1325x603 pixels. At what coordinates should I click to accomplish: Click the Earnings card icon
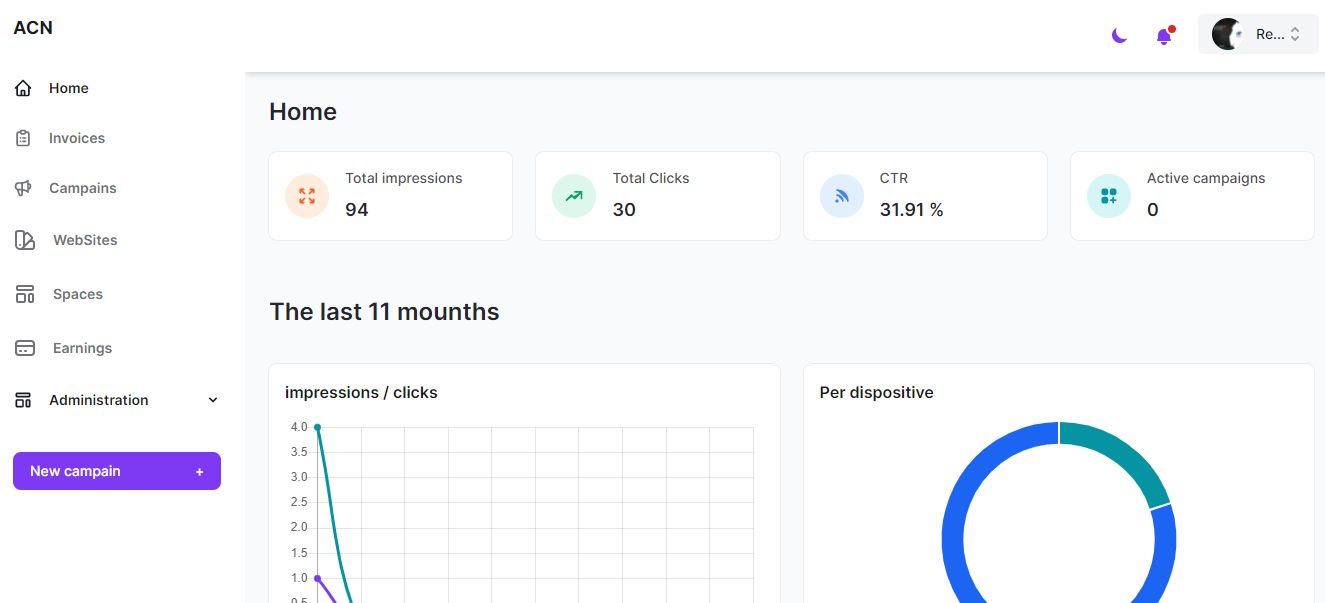click(x=25, y=348)
